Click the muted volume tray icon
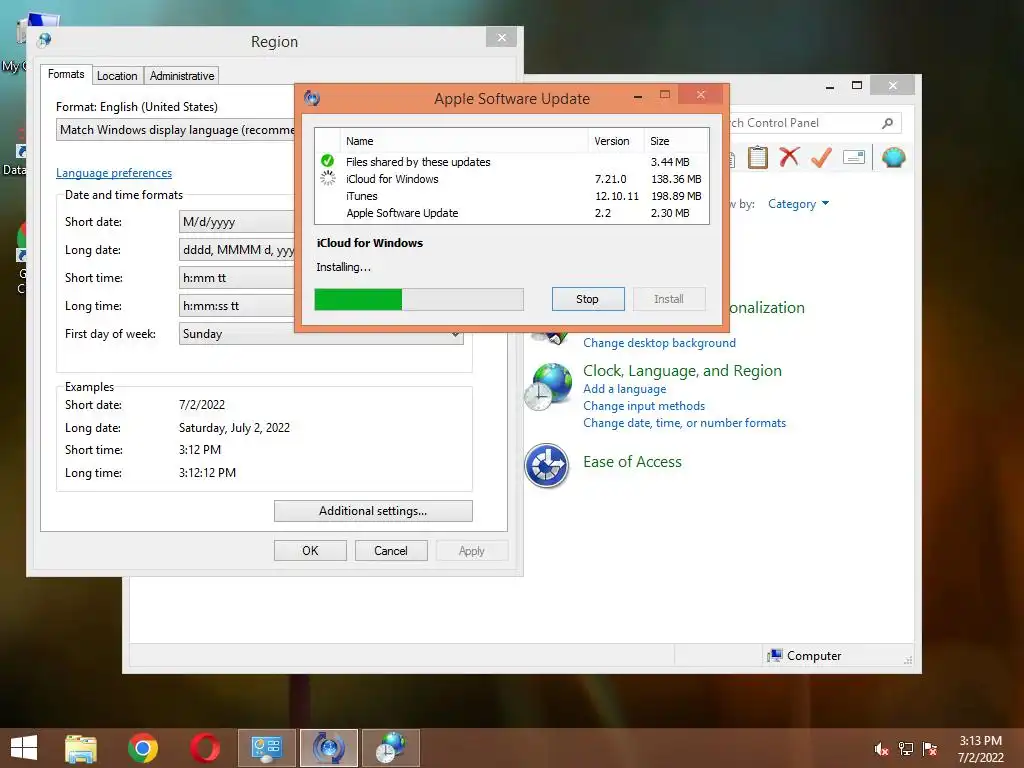This screenshot has width=1024, height=768. point(881,749)
